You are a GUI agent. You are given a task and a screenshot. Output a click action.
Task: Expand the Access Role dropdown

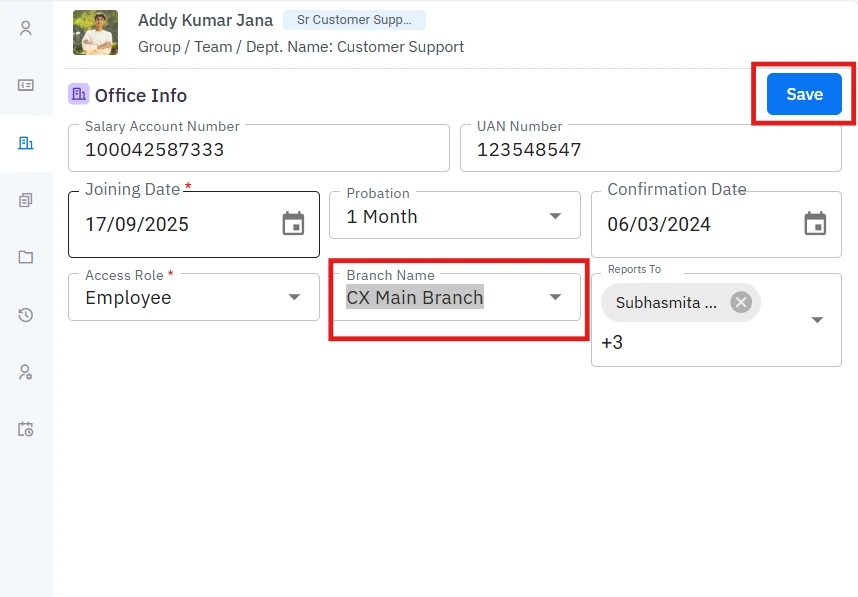click(294, 298)
